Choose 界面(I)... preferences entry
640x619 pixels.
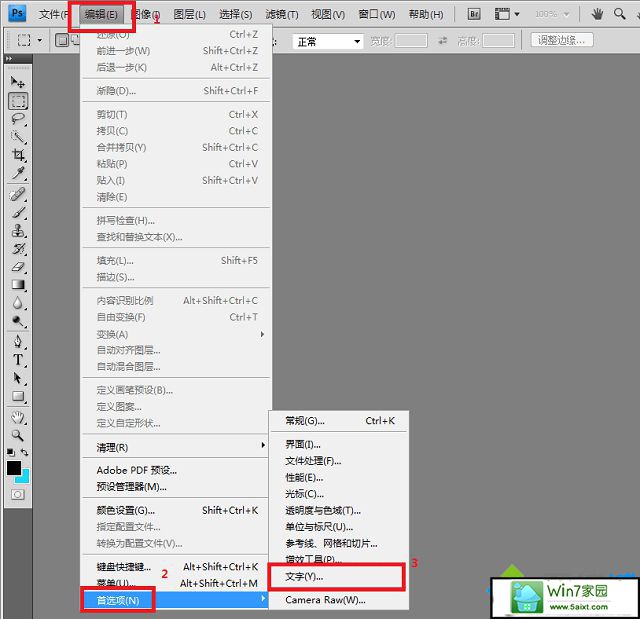[338, 444]
